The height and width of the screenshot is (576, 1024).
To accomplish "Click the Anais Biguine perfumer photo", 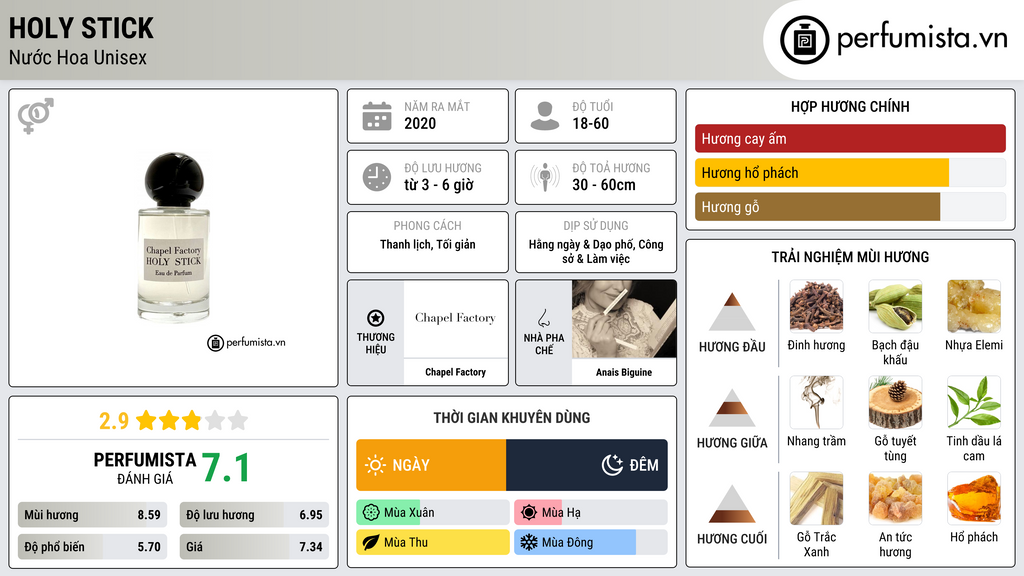I will 624,319.
